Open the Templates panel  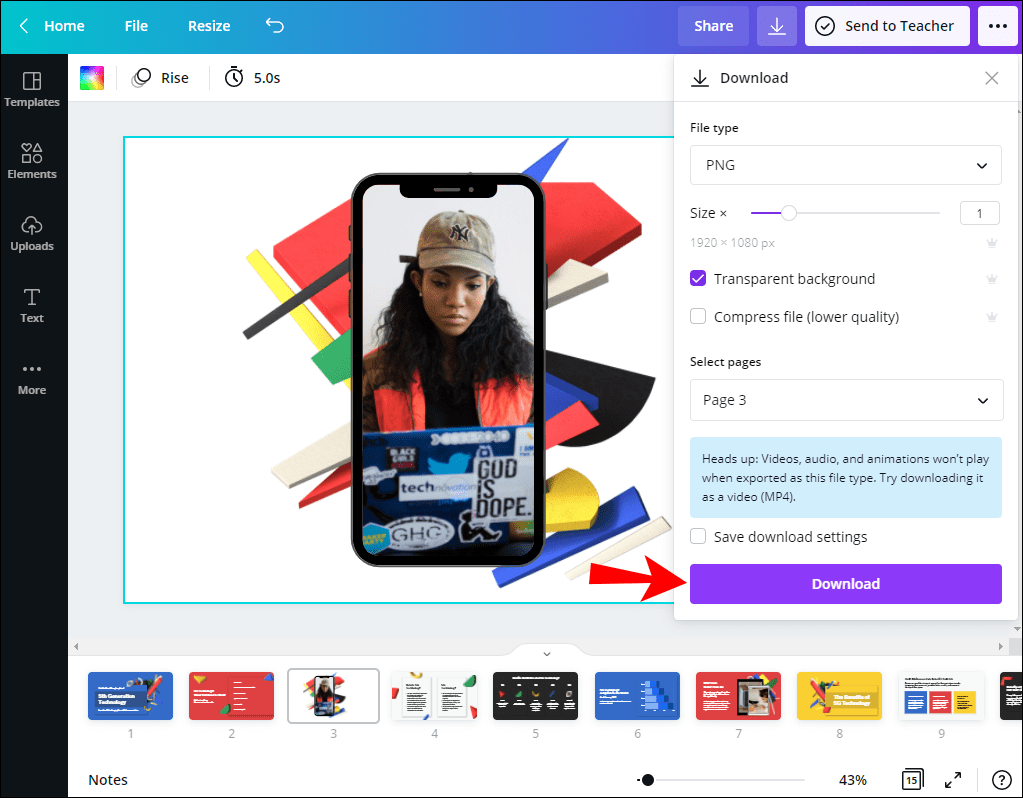(32, 90)
